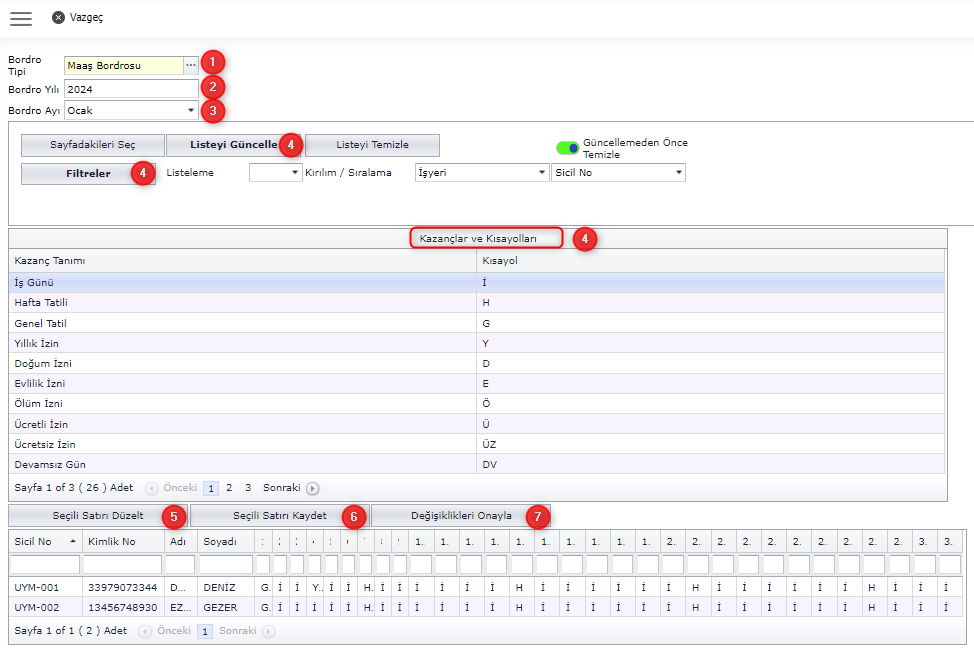Click the GEZER surname cell

point(226,607)
